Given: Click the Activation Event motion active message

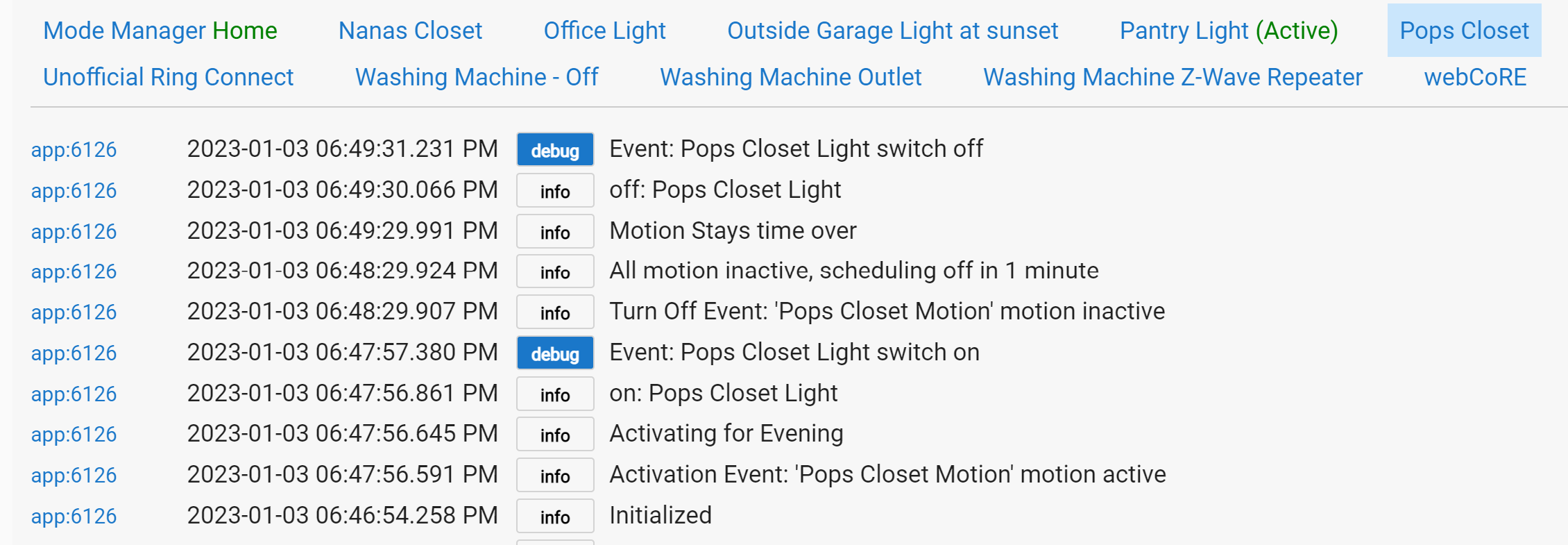Looking at the screenshot, I should click(887, 475).
